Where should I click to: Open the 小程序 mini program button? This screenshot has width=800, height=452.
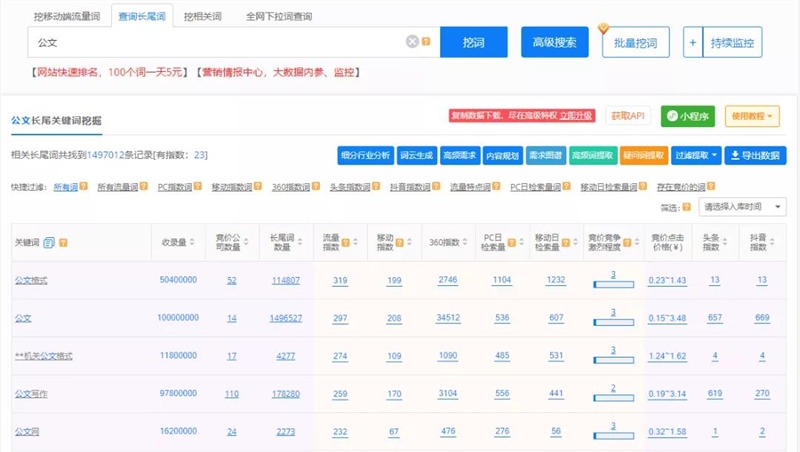pyautogui.click(x=688, y=117)
